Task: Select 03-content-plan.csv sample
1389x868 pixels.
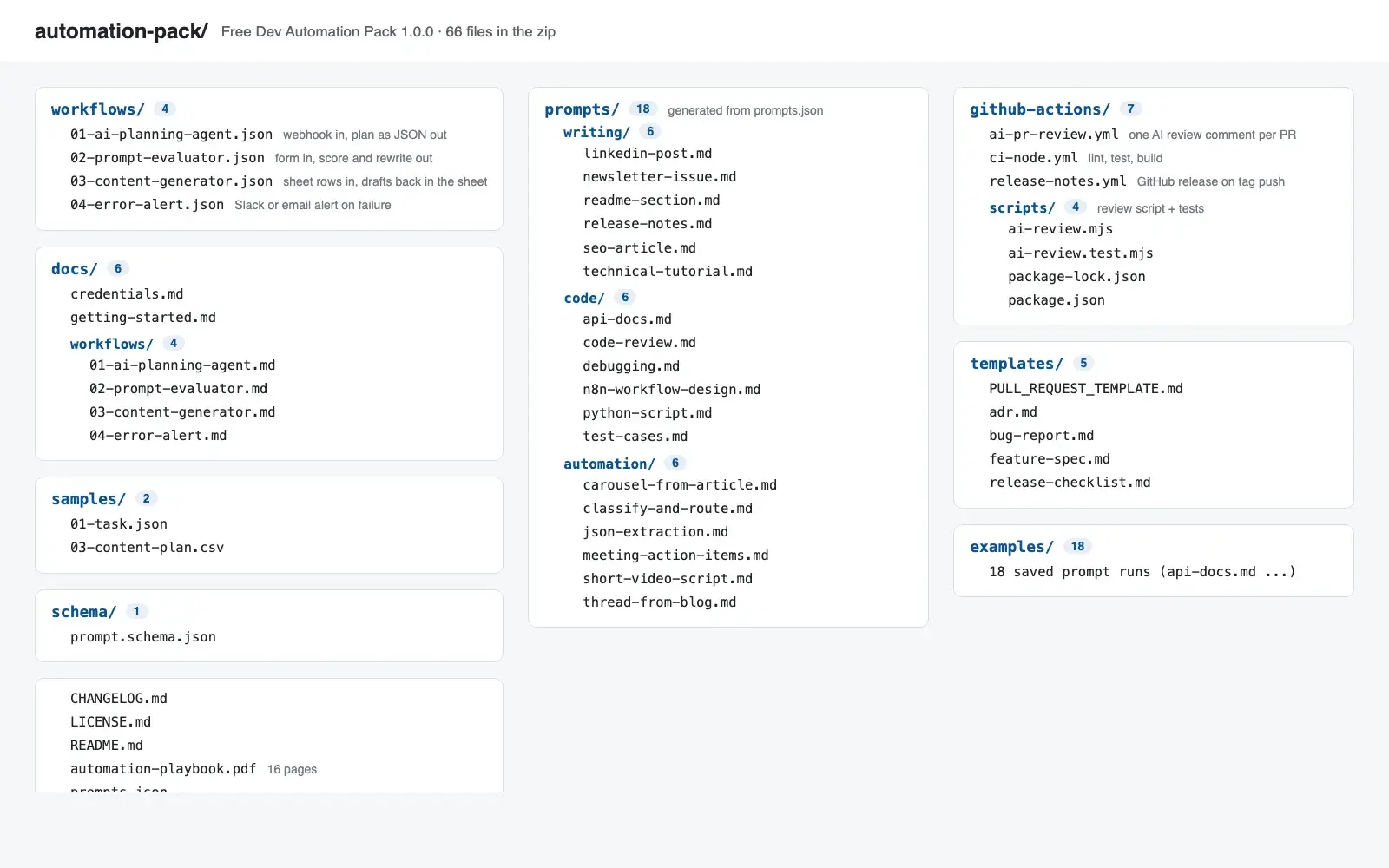Action: pyautogui.click(x=147, y=548)
